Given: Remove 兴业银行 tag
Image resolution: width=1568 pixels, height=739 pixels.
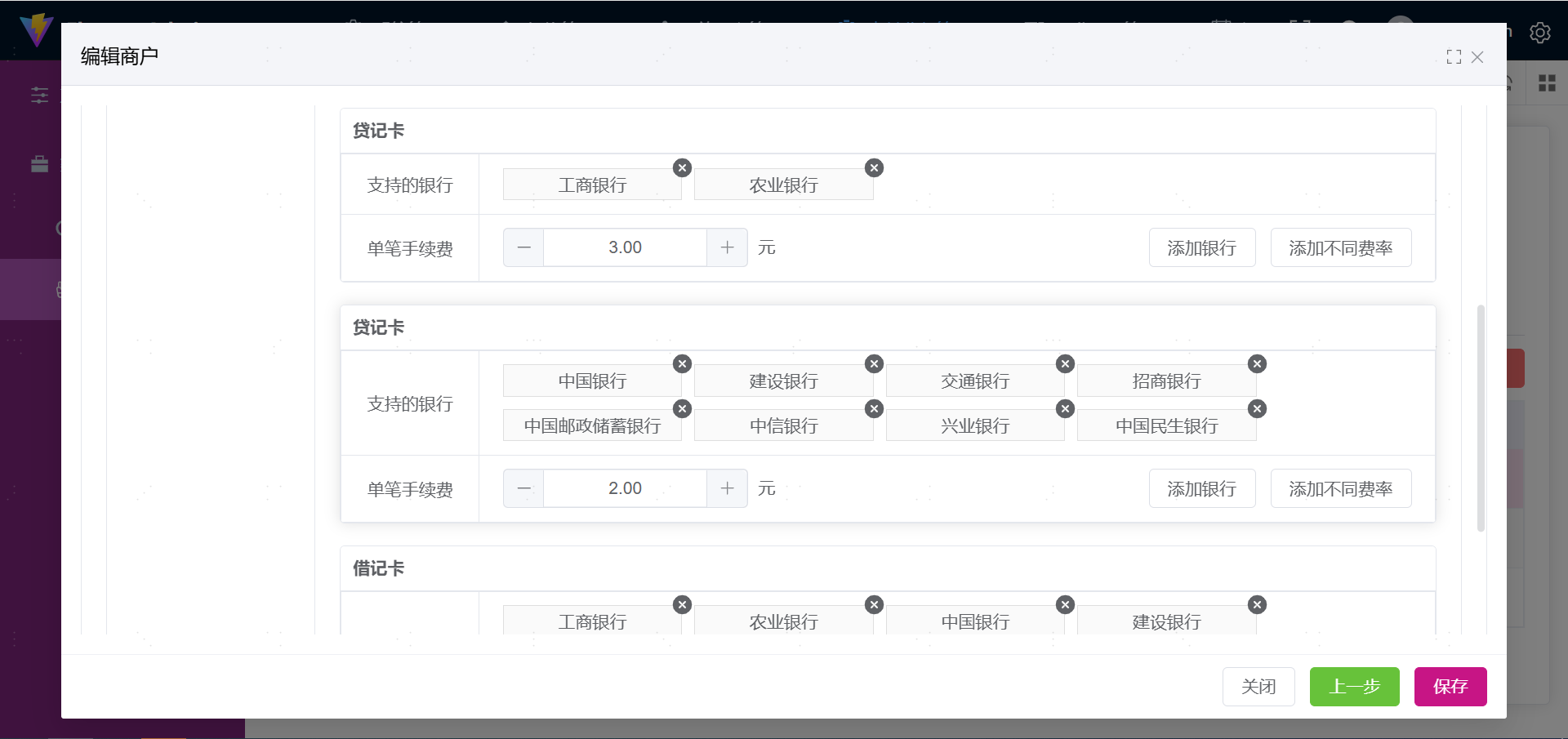Looking at the screenshot, I should pyautogui.click(x=1065, y=409).
